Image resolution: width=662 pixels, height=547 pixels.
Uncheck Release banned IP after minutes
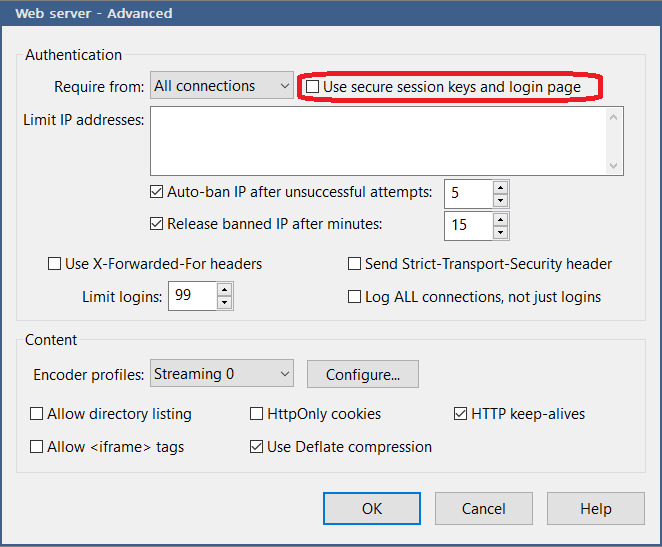coord(156,224)
